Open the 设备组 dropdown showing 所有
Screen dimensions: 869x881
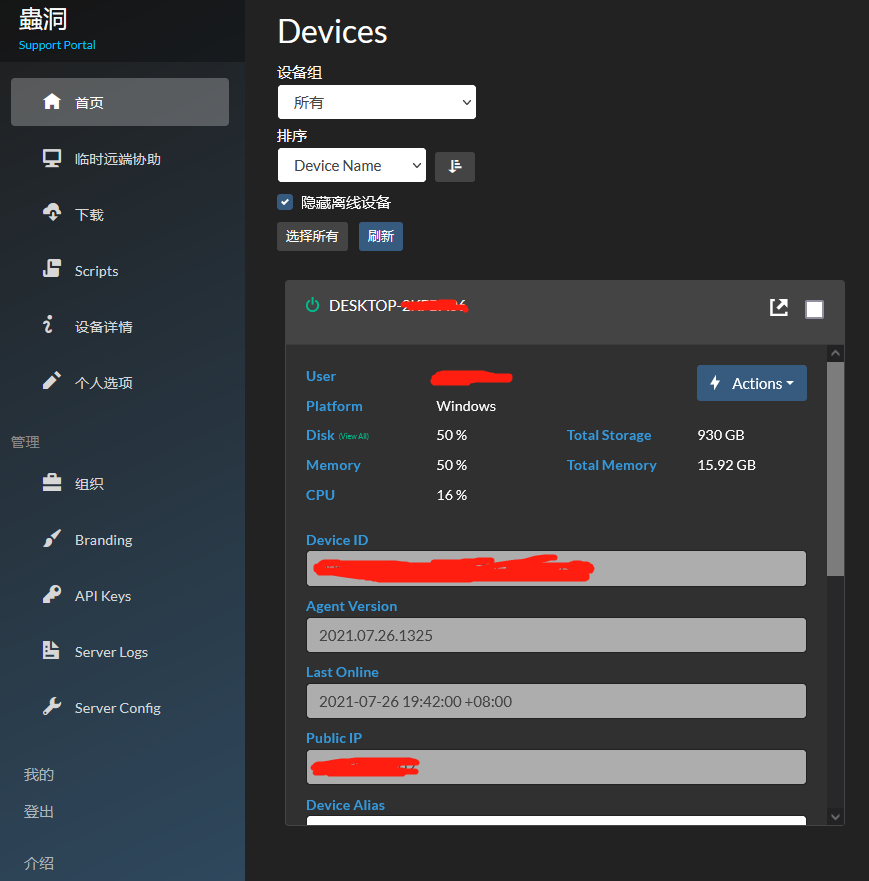tap(376, 102)
